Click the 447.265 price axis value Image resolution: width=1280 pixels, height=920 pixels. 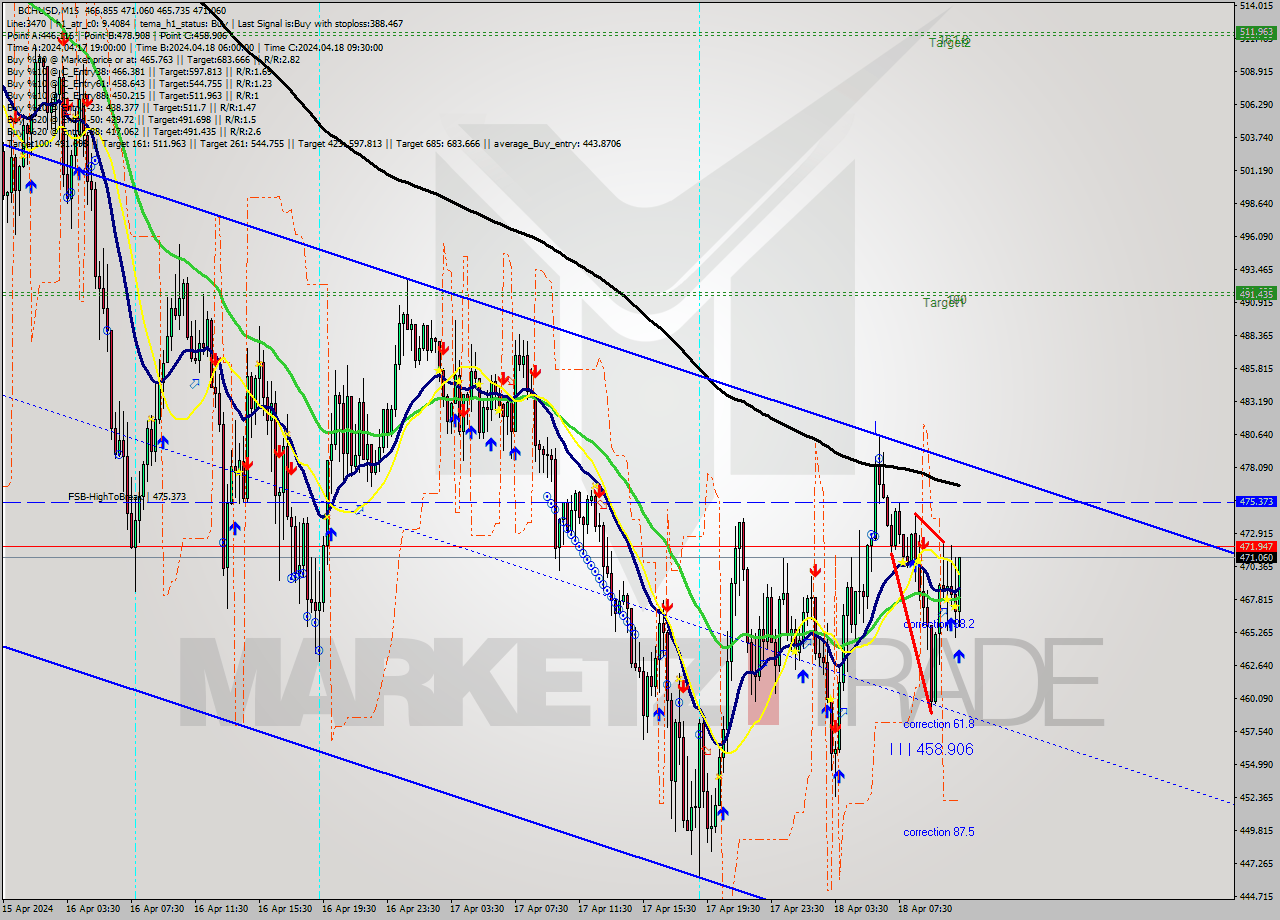click(1256, 864)
